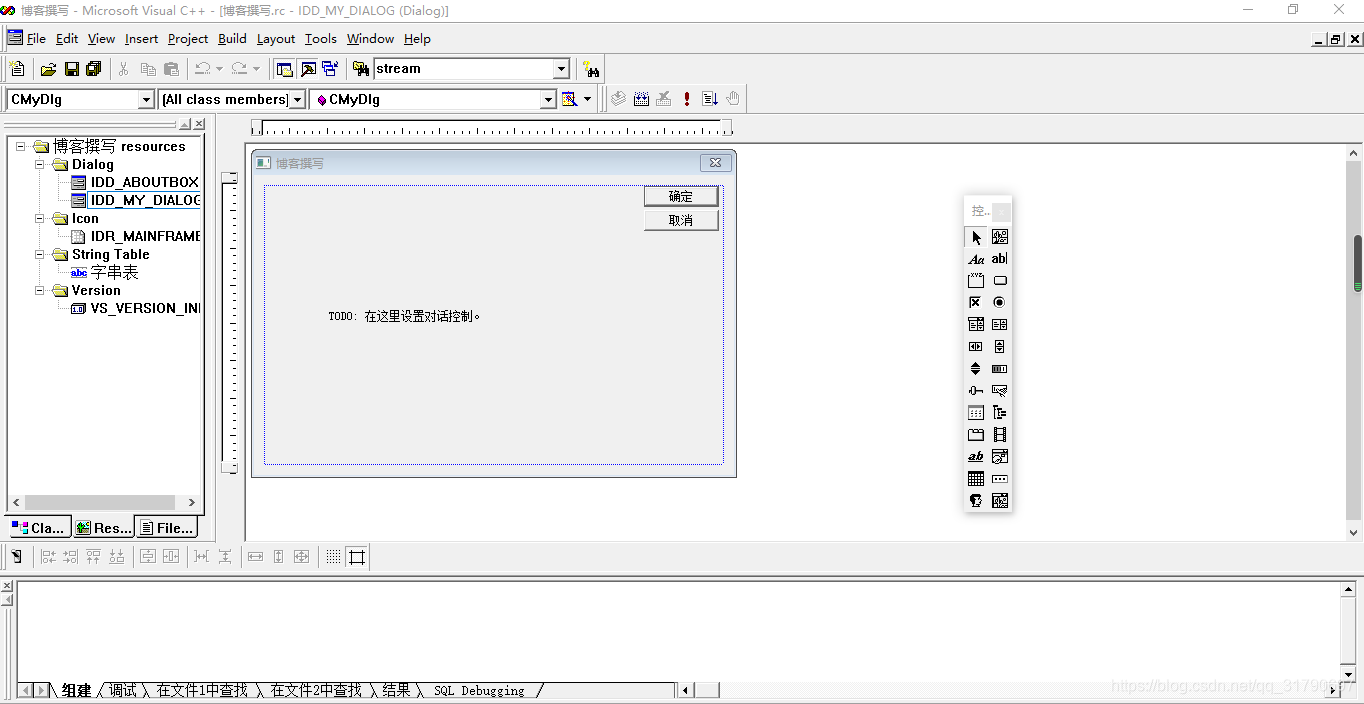Viewport: 1364px width, 704px height.
Task: Switch to the 调试 output tab
Action: pos(123,690)
